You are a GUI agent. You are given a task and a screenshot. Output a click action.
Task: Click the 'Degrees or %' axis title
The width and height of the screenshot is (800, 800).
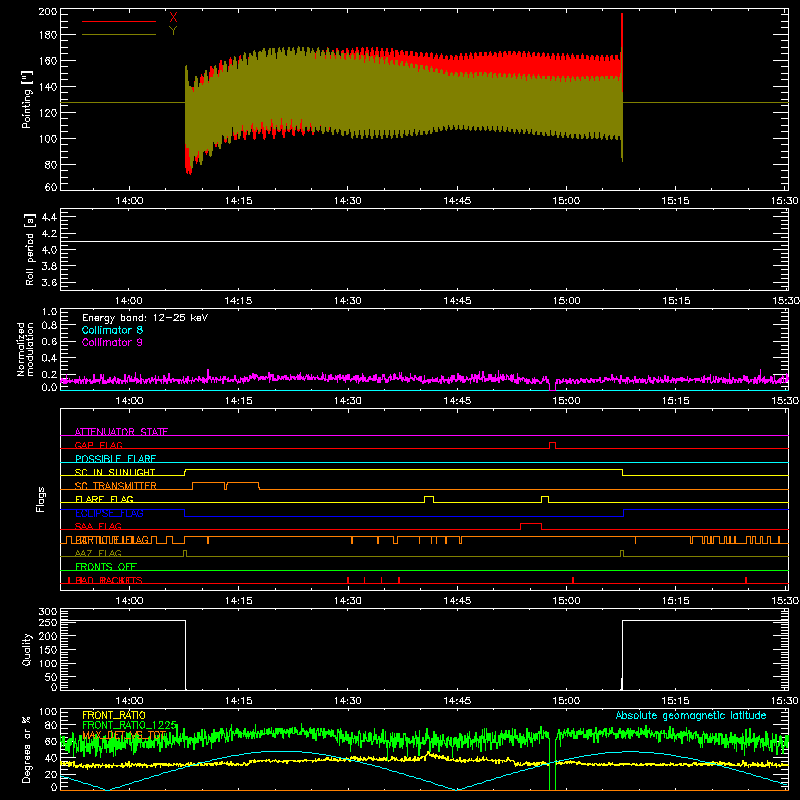click(x=27, y=749)
